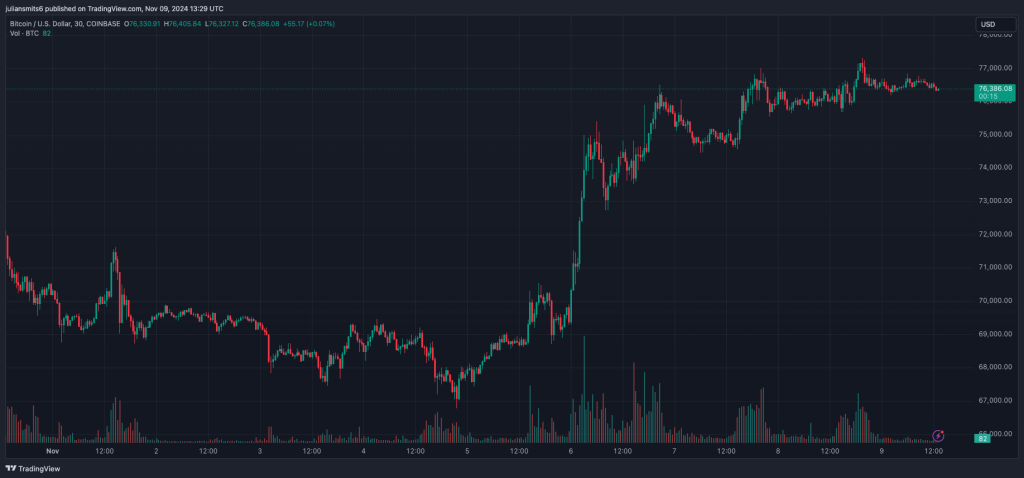Click the 82 value next to Vol · BTC

(x=46, y=33)
